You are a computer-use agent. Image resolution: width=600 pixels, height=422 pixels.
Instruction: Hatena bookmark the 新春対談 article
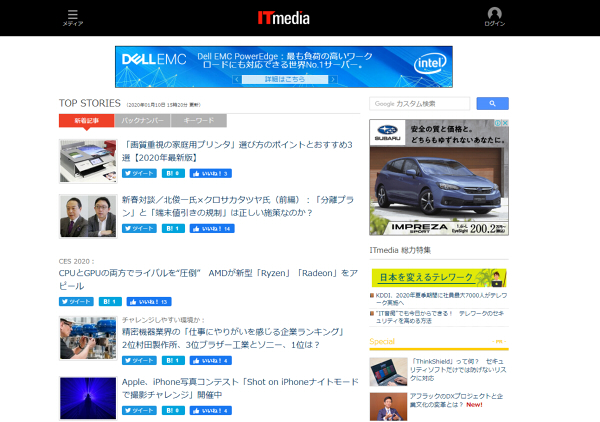click(x=173, y=228)
